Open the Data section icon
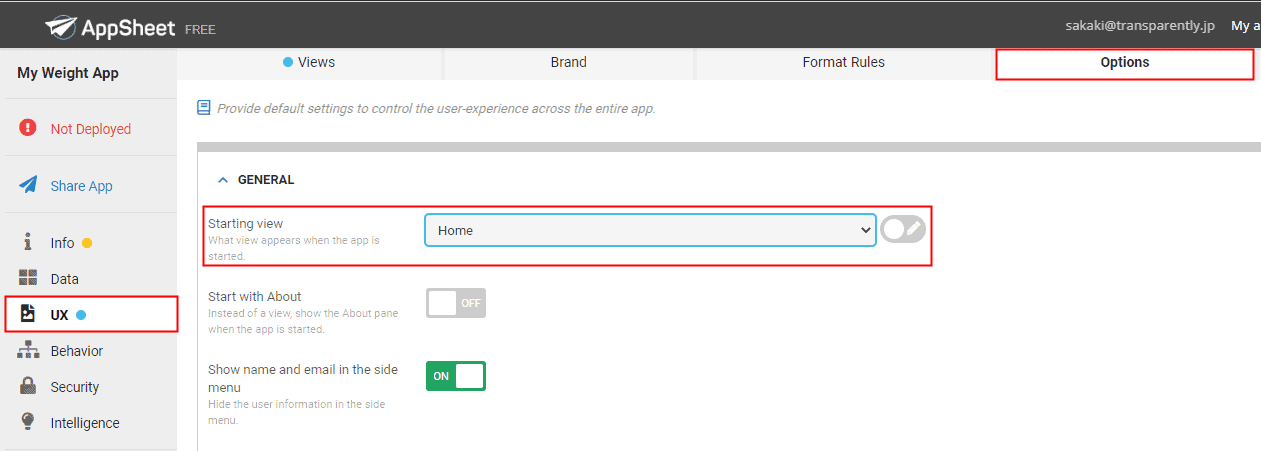The width and height of the screenshot is (1261, 451). (28, 279)
